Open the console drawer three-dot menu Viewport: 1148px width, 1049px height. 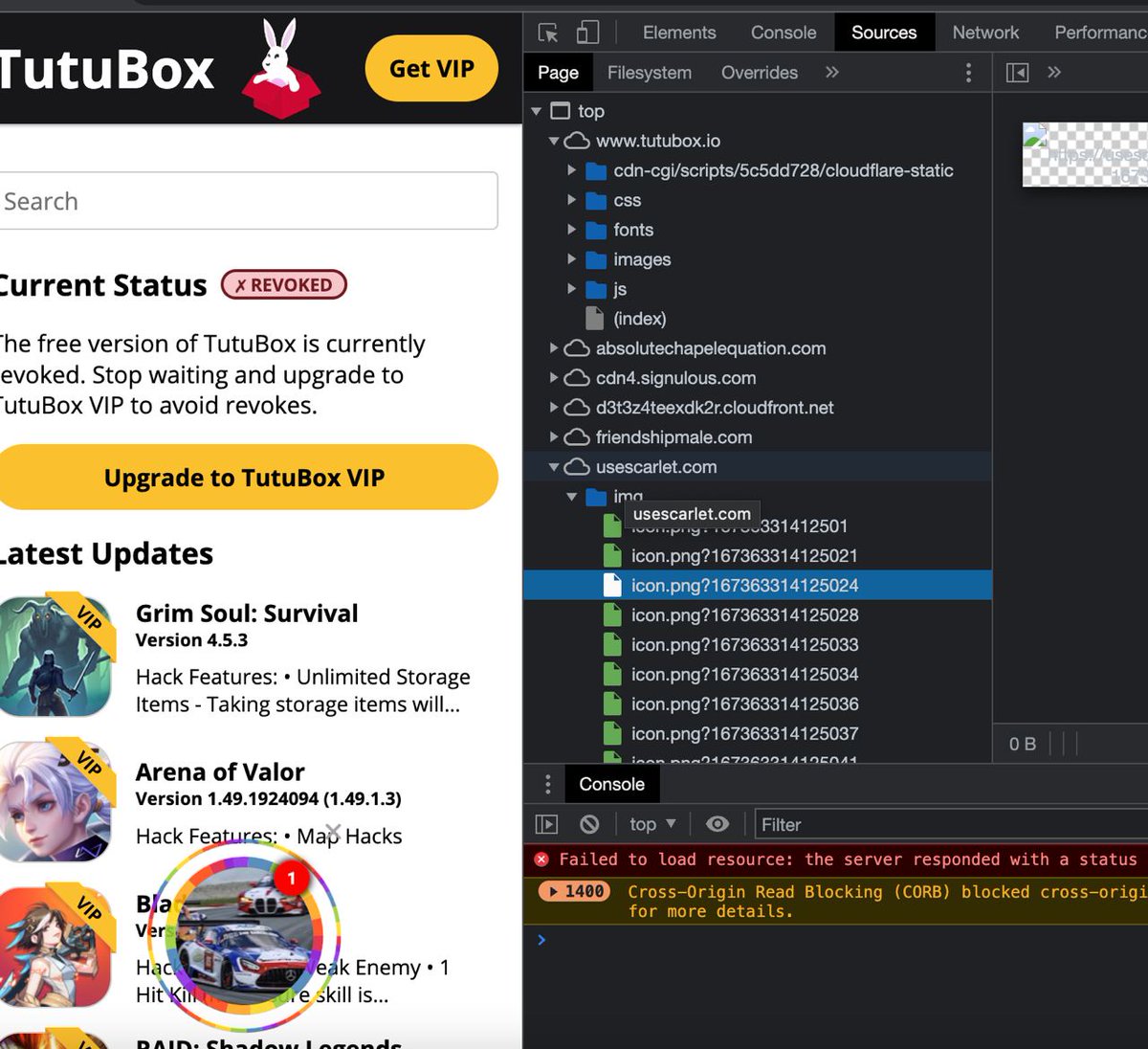[547, 785]
